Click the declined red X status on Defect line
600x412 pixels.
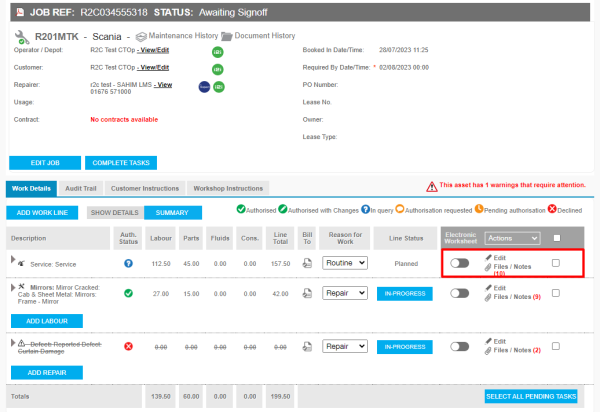(129, 346)
